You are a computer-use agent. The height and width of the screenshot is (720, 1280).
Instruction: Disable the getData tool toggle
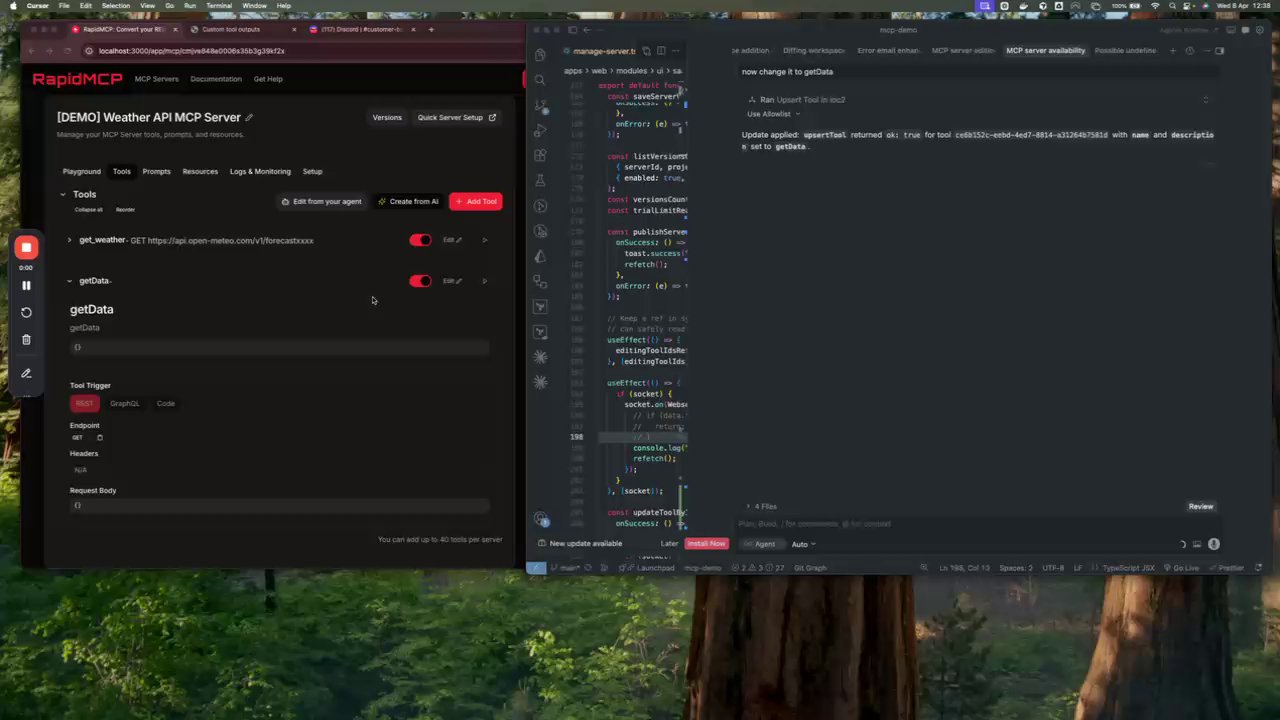[x=420, y=281]
